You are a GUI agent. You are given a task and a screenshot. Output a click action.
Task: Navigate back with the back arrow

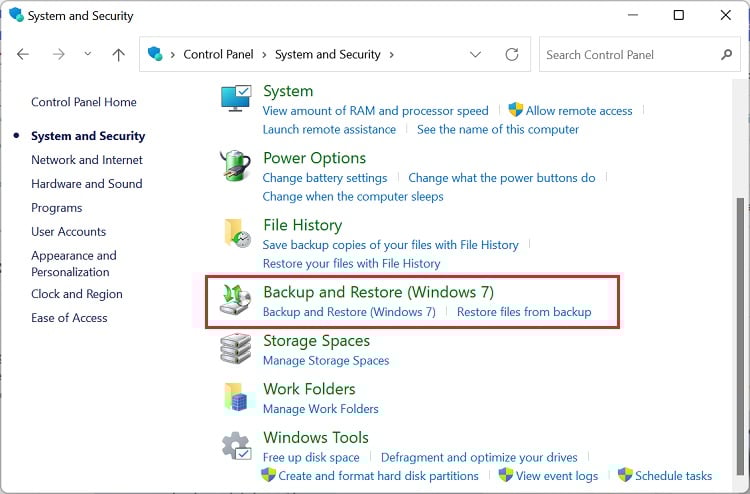[23, 55]
